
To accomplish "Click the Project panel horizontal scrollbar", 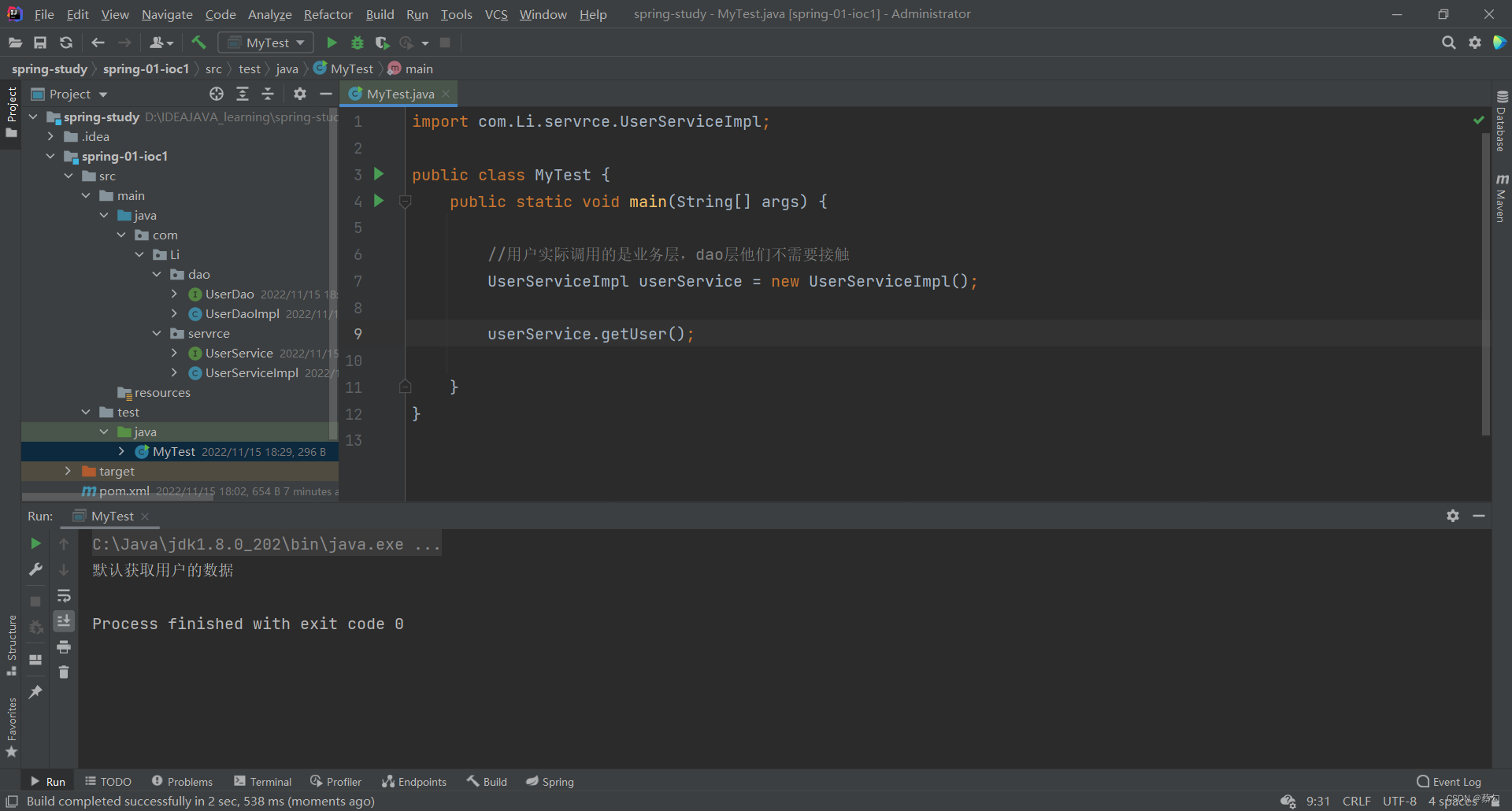I will pos(118,497).
